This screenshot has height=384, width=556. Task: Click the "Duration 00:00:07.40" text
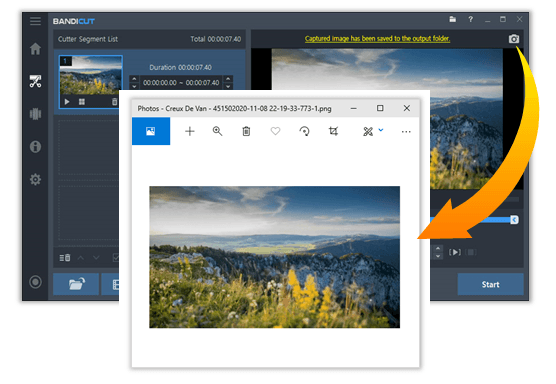180,67
